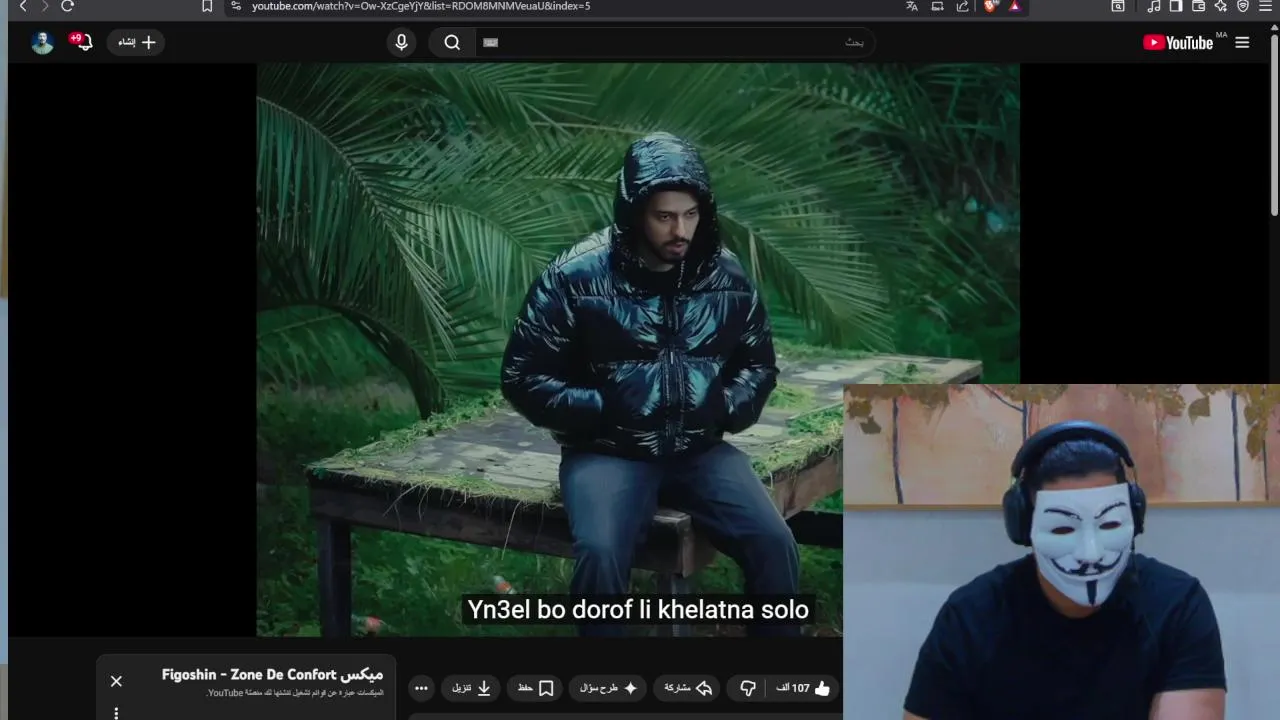Start voice search with microphone
The image size is (1280, 720).
click(401, 42)
